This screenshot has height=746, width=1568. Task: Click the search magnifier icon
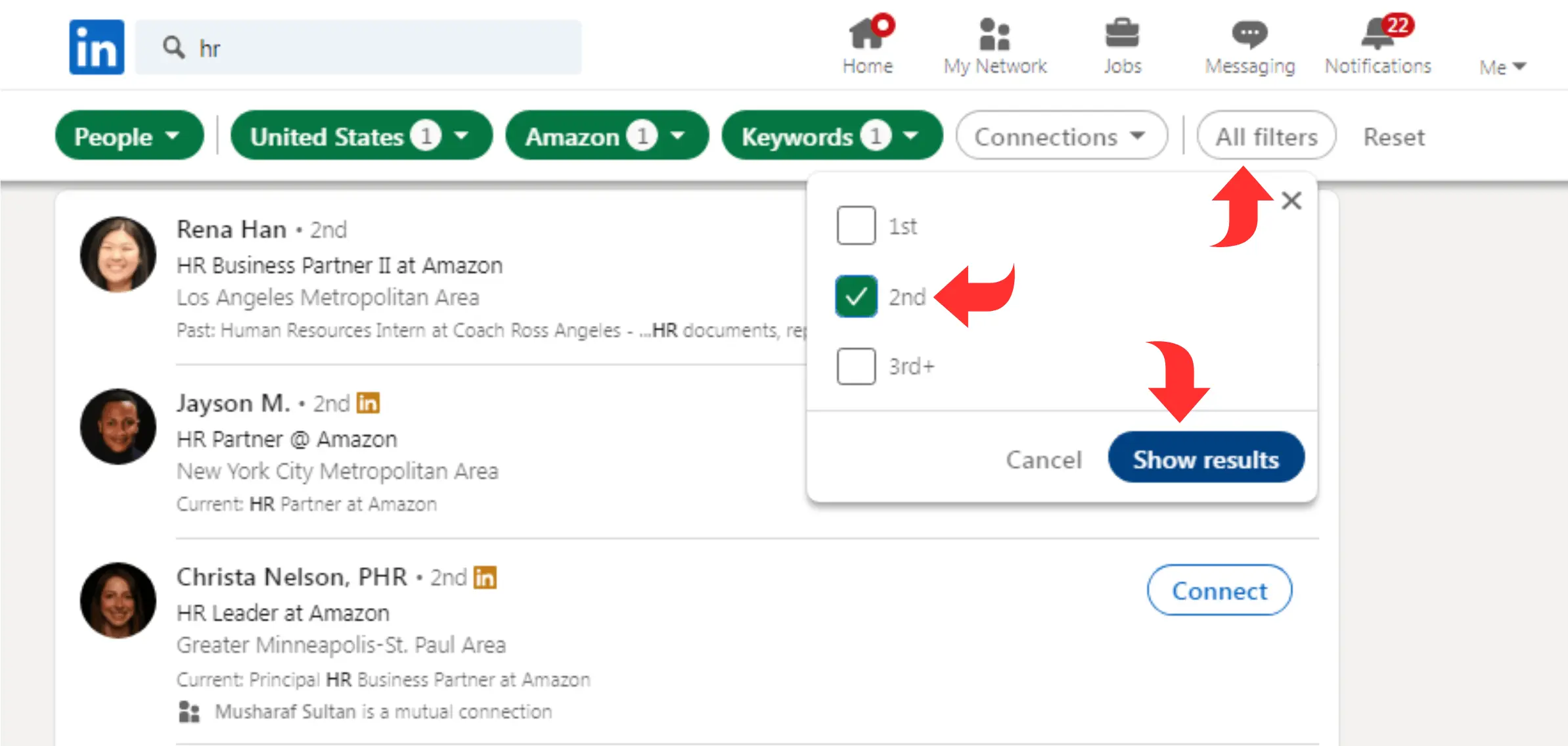point(173,47)
